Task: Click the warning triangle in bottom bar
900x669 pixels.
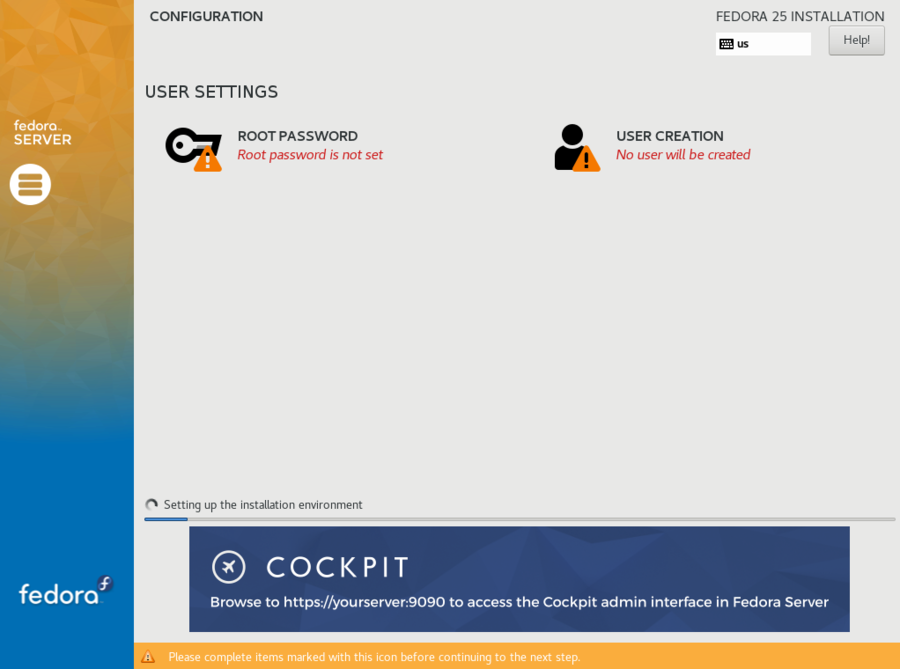Action: (x=148, y=657)
